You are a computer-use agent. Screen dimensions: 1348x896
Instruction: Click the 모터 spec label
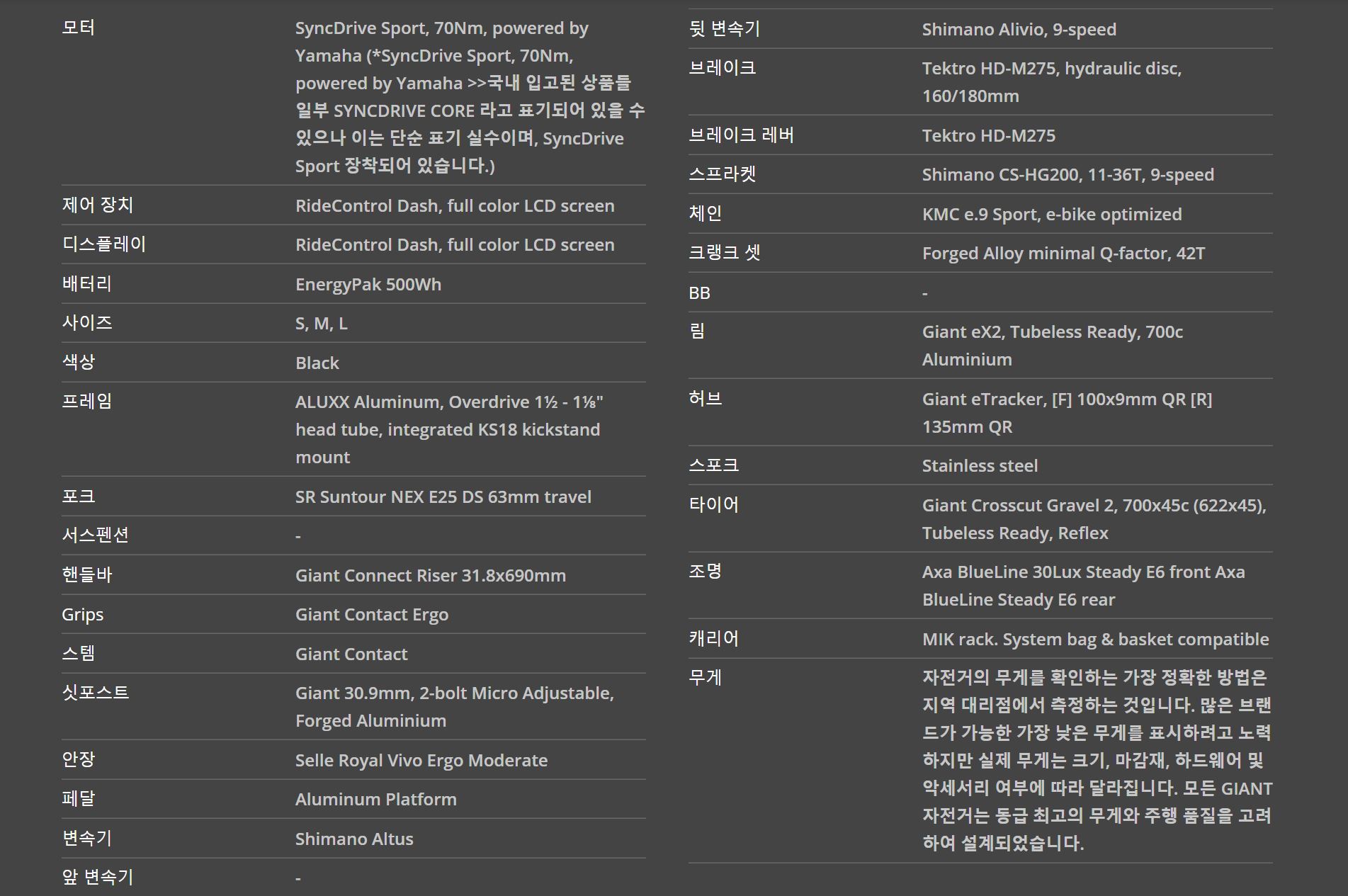[78, 28]
